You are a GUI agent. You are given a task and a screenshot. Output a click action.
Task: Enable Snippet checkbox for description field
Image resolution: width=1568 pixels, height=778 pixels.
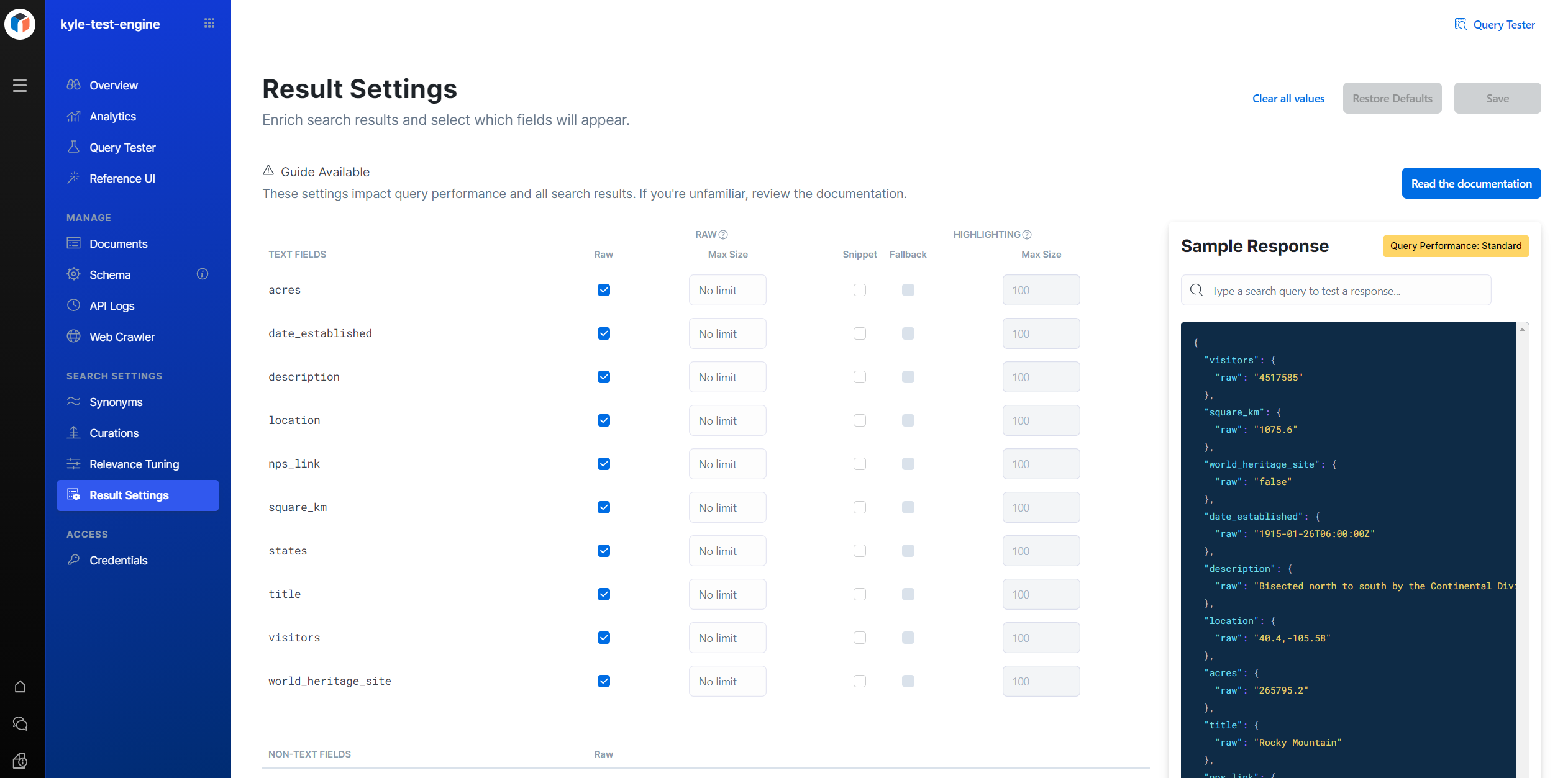pos(859,377)
